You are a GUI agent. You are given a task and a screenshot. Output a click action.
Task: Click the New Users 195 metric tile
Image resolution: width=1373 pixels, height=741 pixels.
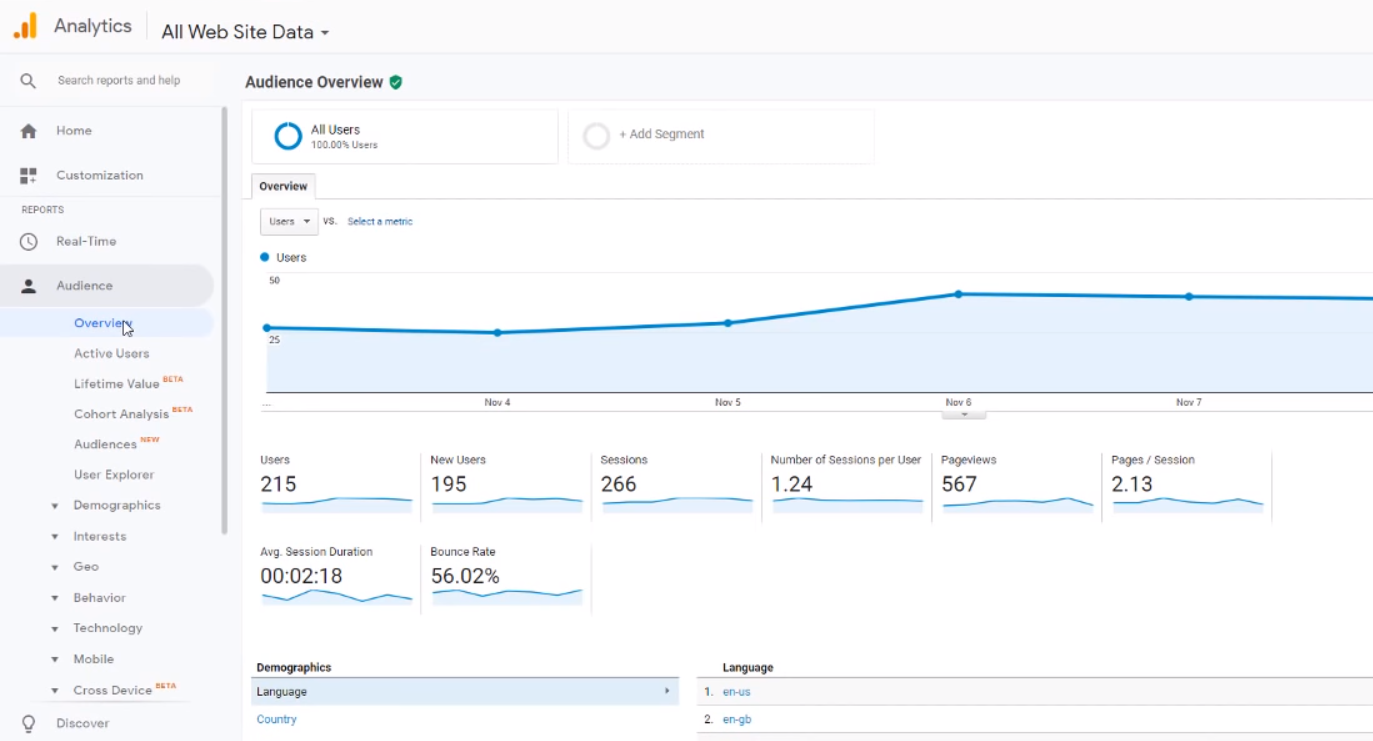tap(506, 486)
